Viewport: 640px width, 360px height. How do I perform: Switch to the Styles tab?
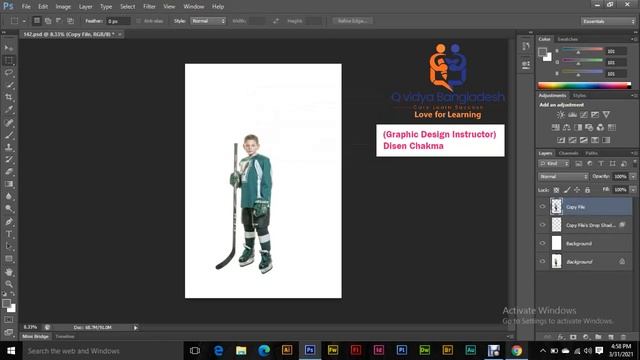[x=579, y=96]
